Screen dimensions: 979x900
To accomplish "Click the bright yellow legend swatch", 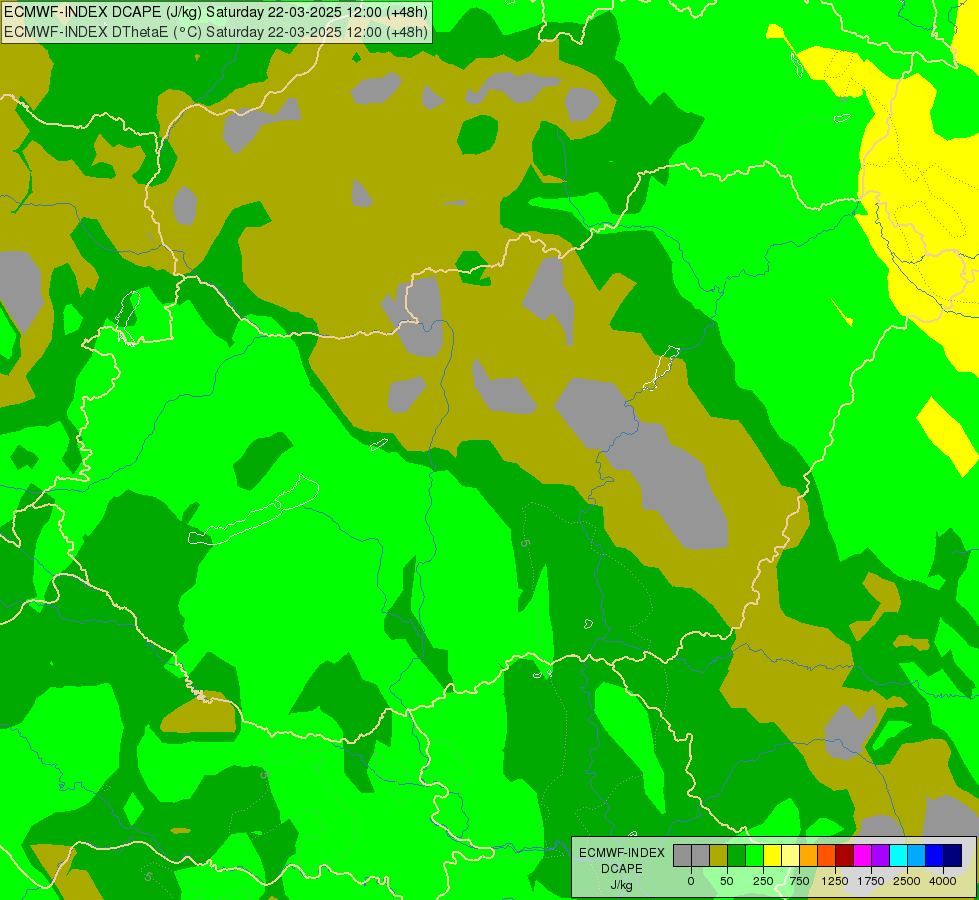I will (x=772, y=856).
